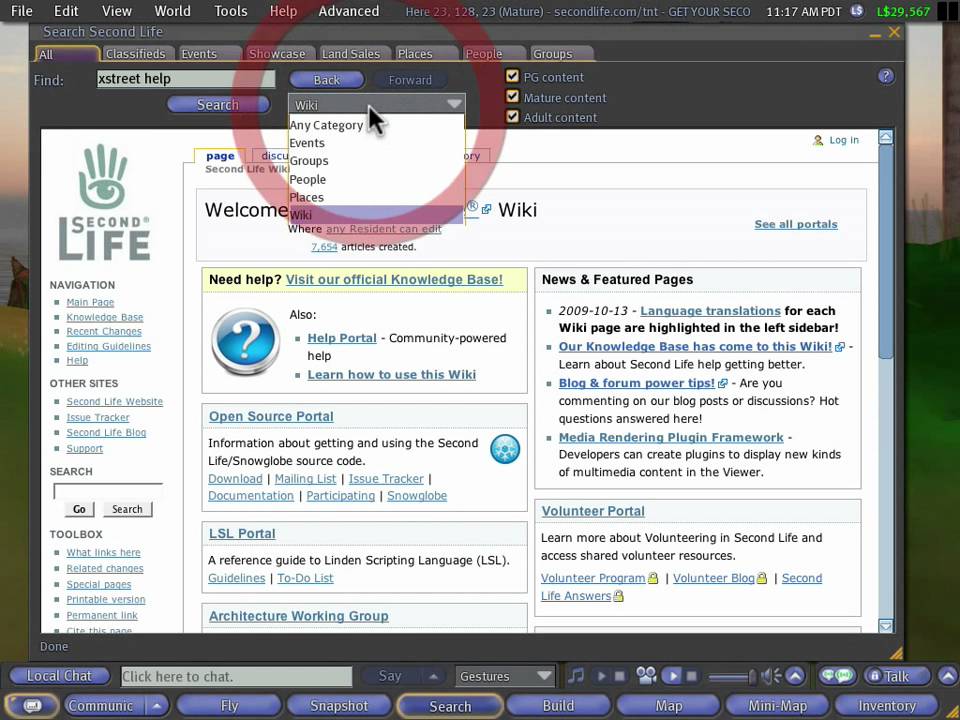960x720 pixels.
Task: Open the LSL Portal link
Action: coord(242,533)
